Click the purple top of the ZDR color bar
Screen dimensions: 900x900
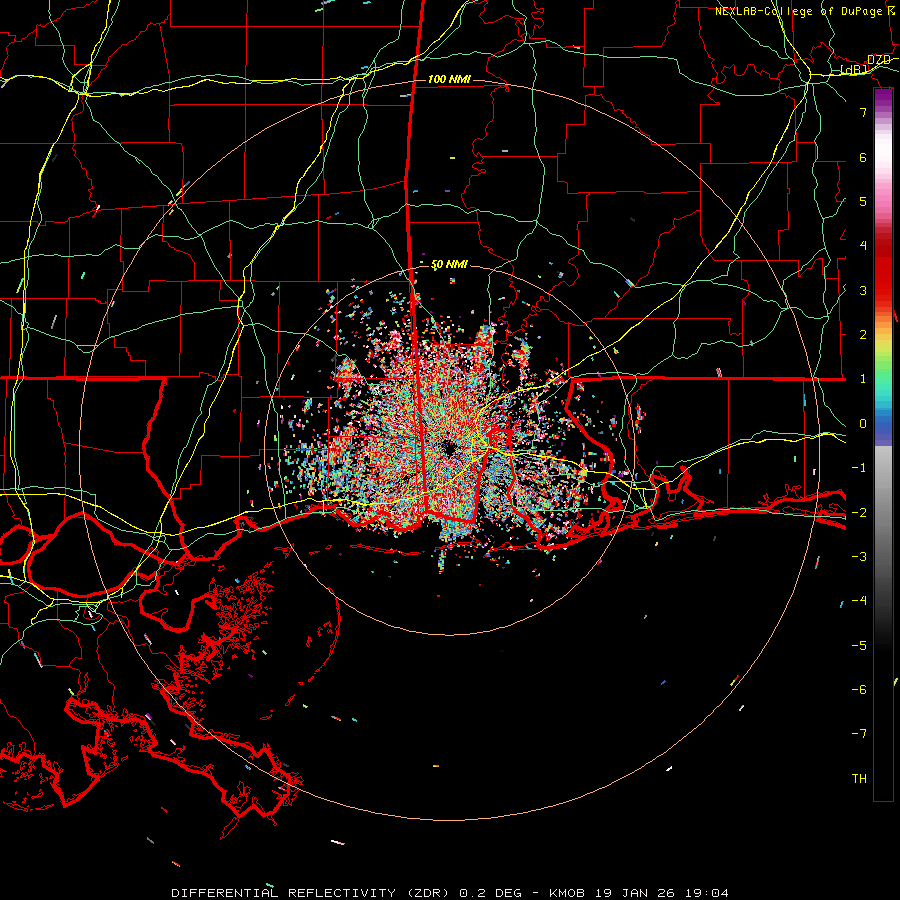pos(883,99)
